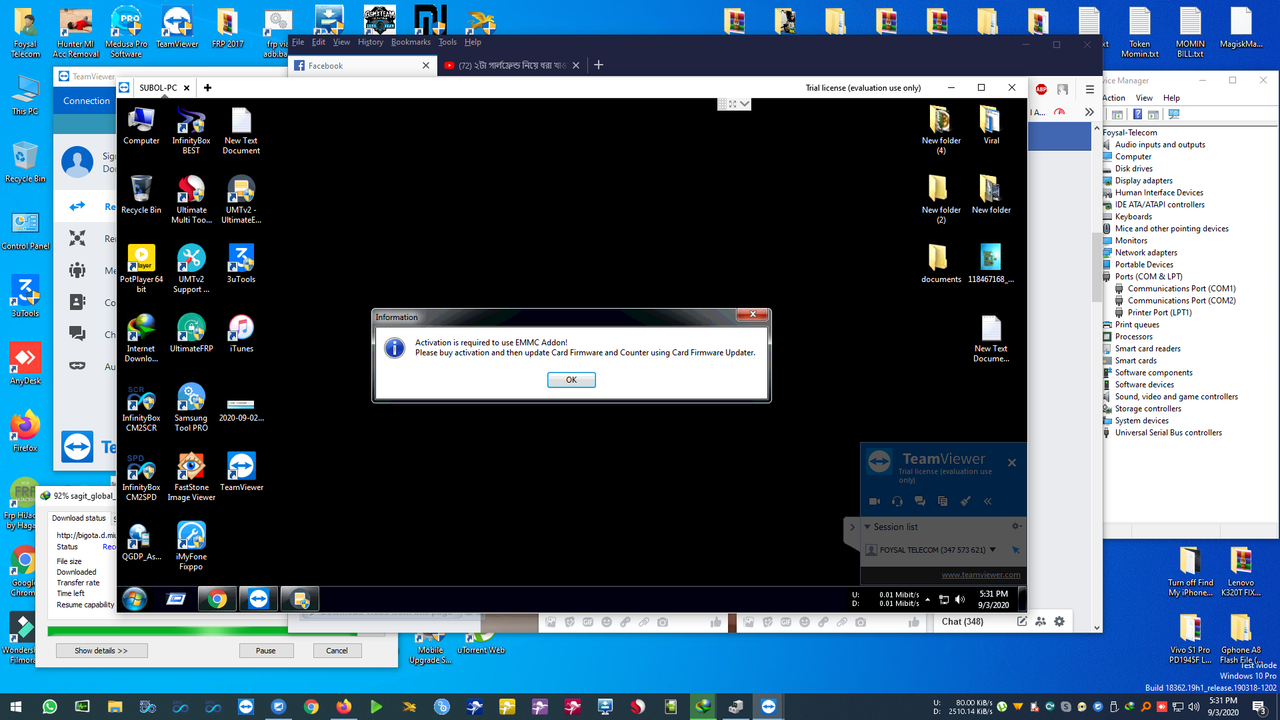The image size is (1280, 720).
Task: Select the iMyFone Fixppo remote icon
Action: (191, 545)
